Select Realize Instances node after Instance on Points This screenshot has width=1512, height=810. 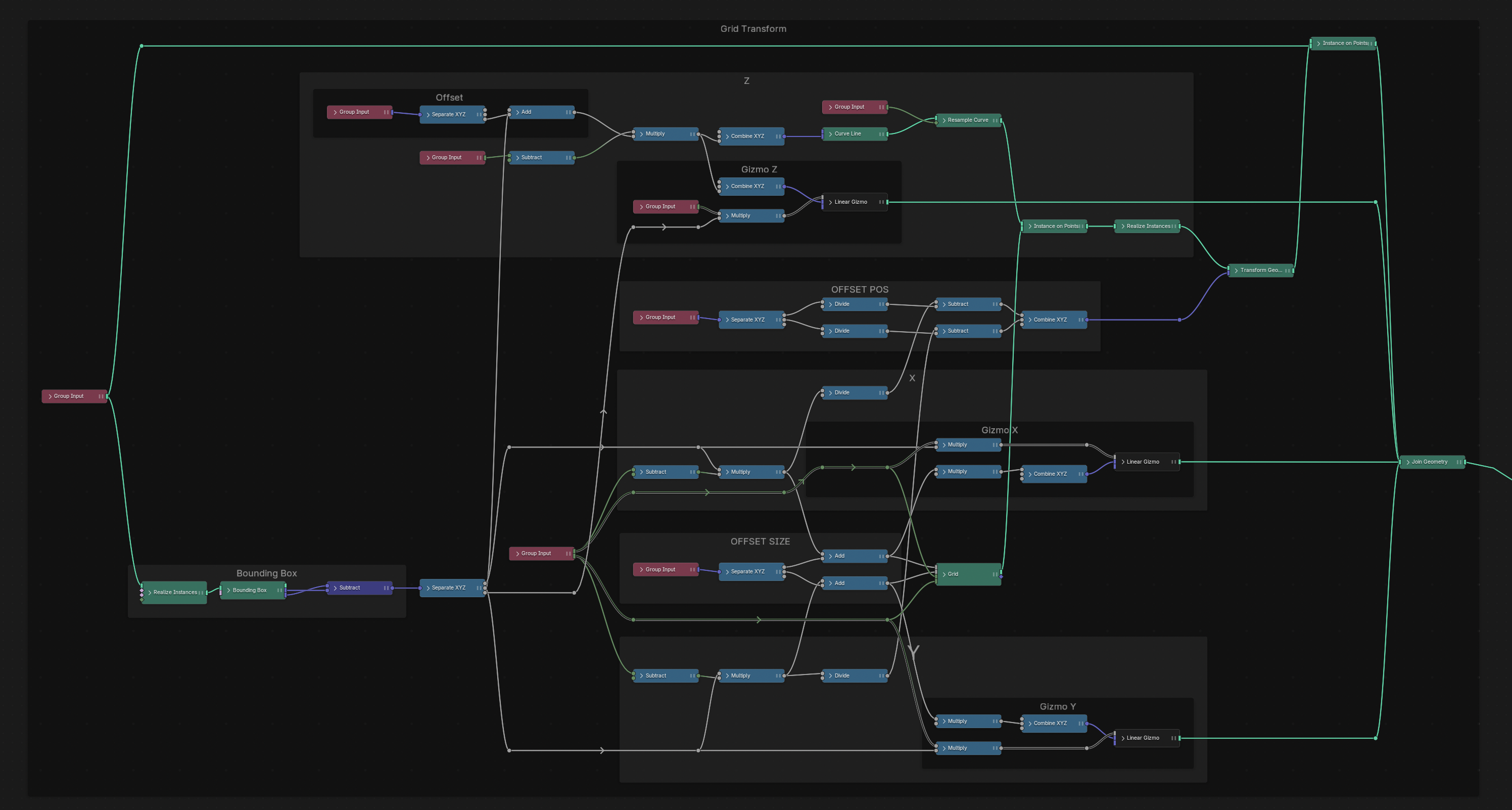point(1147,226)
